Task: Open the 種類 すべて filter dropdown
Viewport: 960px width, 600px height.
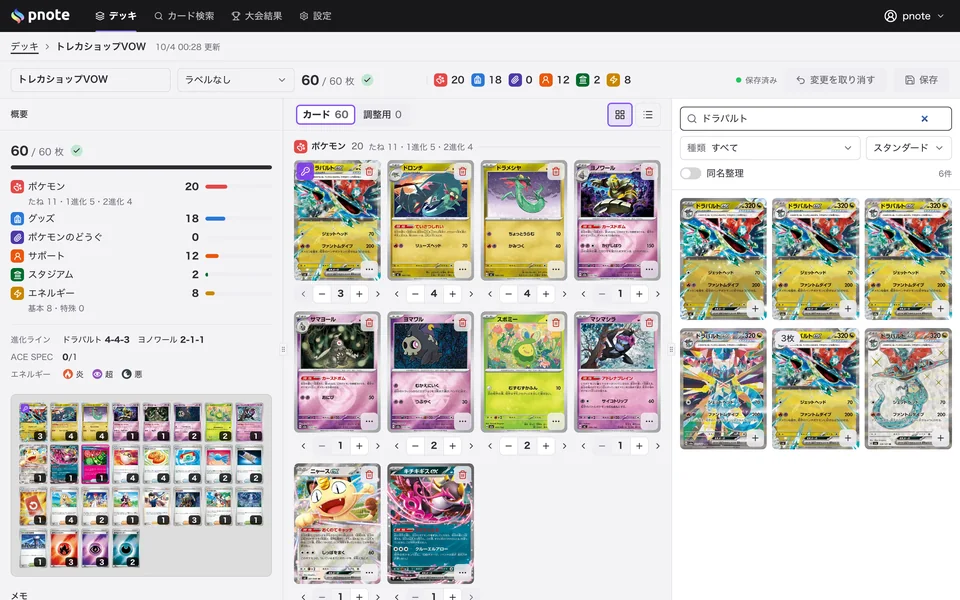Action: point(770,148)
